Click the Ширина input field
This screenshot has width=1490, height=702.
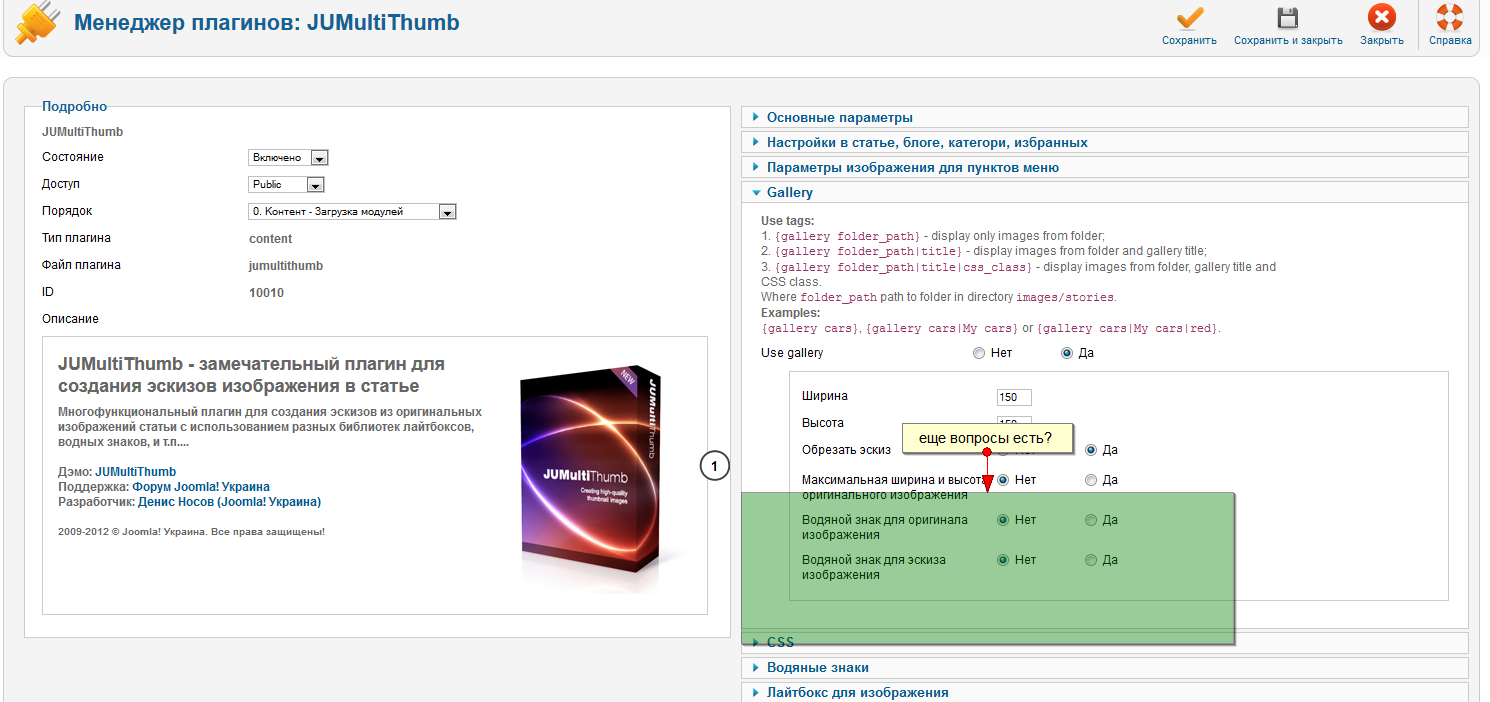[1013, 398]
